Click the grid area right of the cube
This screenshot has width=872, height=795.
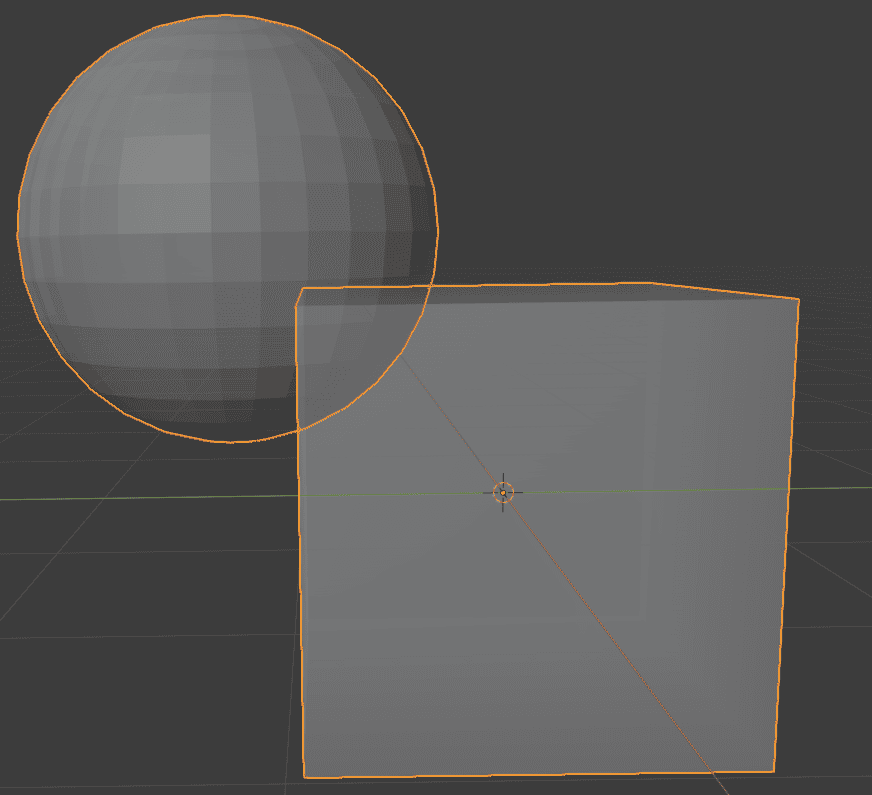click(x=840, y=600)
